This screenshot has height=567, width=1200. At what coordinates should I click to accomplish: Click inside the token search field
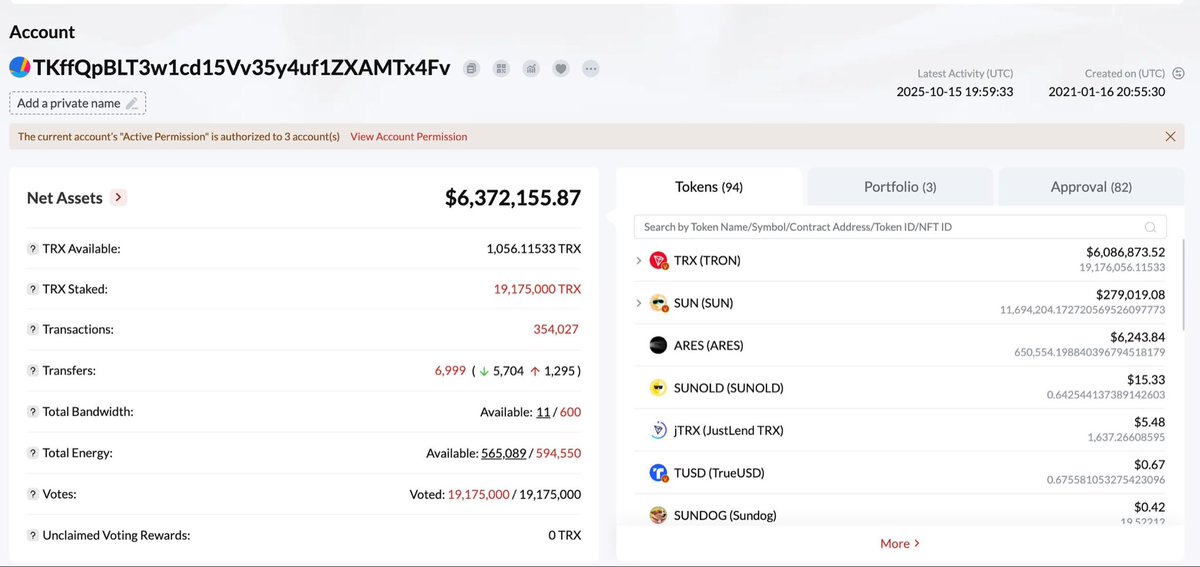point(900,227)
